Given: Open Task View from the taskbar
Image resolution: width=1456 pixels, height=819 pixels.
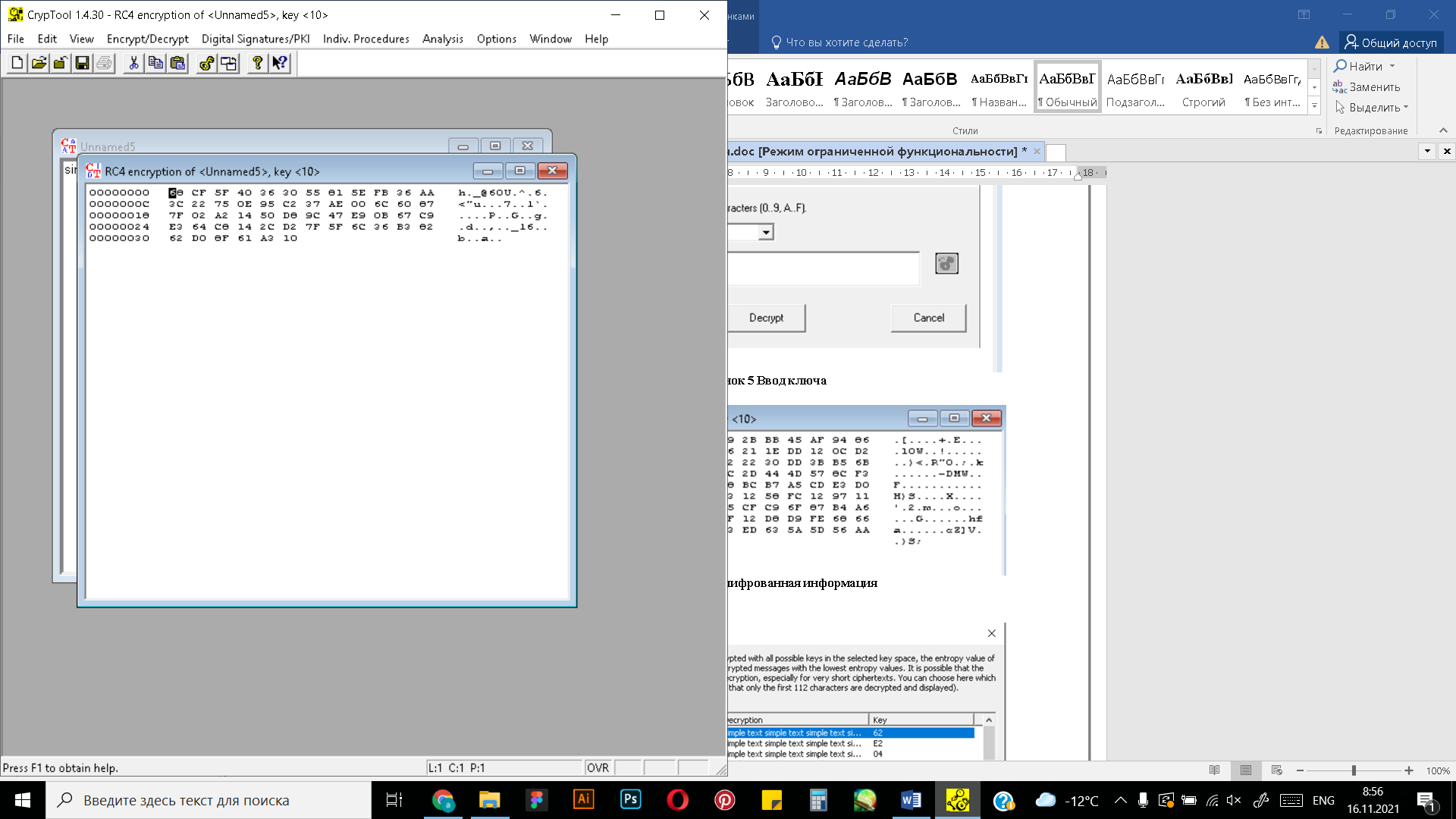Looking at the screenshot, I should tap(394, 800).
